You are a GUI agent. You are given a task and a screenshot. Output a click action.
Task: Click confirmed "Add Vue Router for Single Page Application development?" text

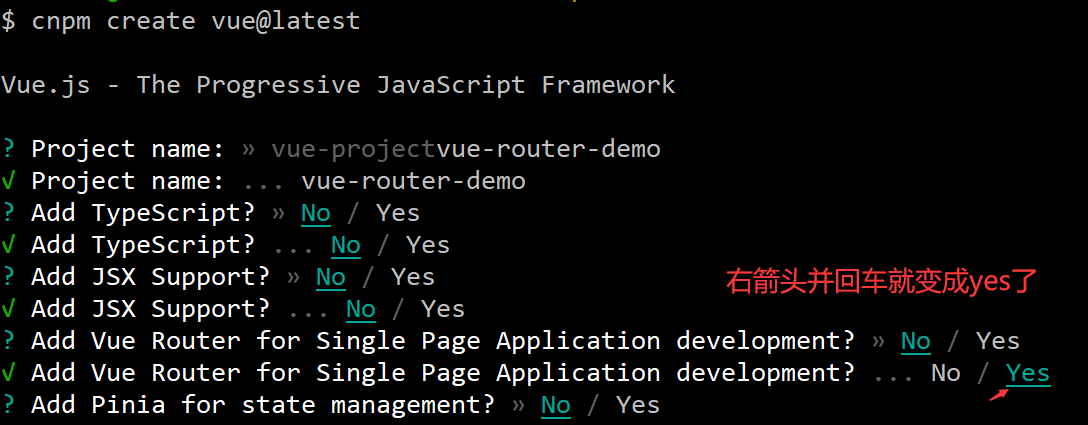pos(443,373)
